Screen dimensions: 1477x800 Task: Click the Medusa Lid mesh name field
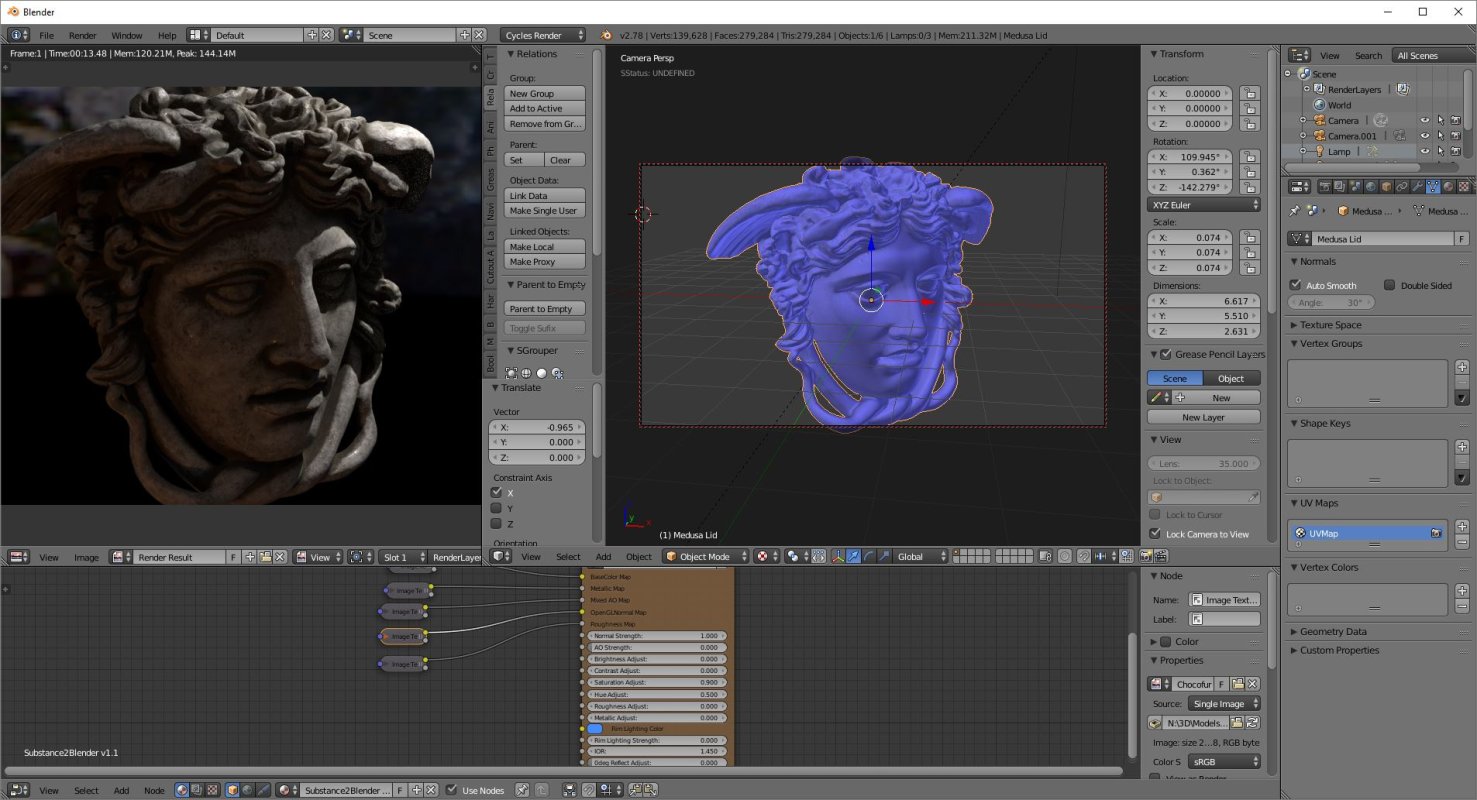pos(1384,239)
